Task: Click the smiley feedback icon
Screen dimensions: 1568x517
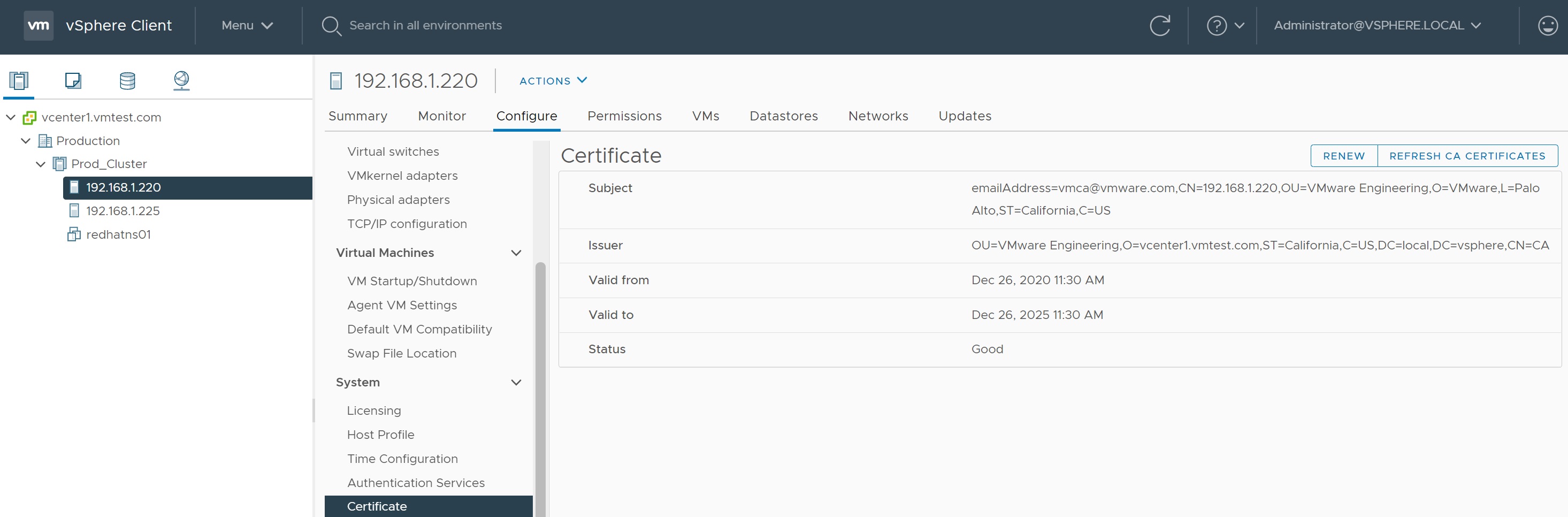Action: pos(1547,26)
